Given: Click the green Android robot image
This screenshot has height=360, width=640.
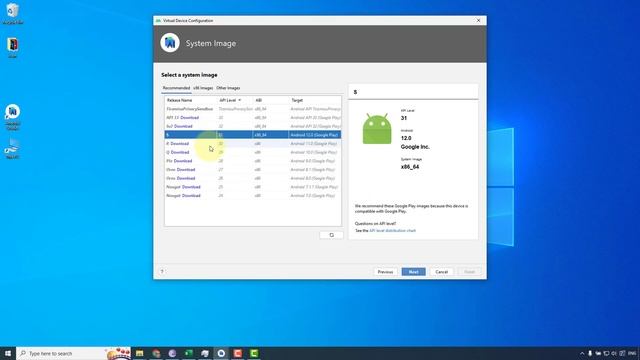Looking at the screenshot, I should coord(377,129).
